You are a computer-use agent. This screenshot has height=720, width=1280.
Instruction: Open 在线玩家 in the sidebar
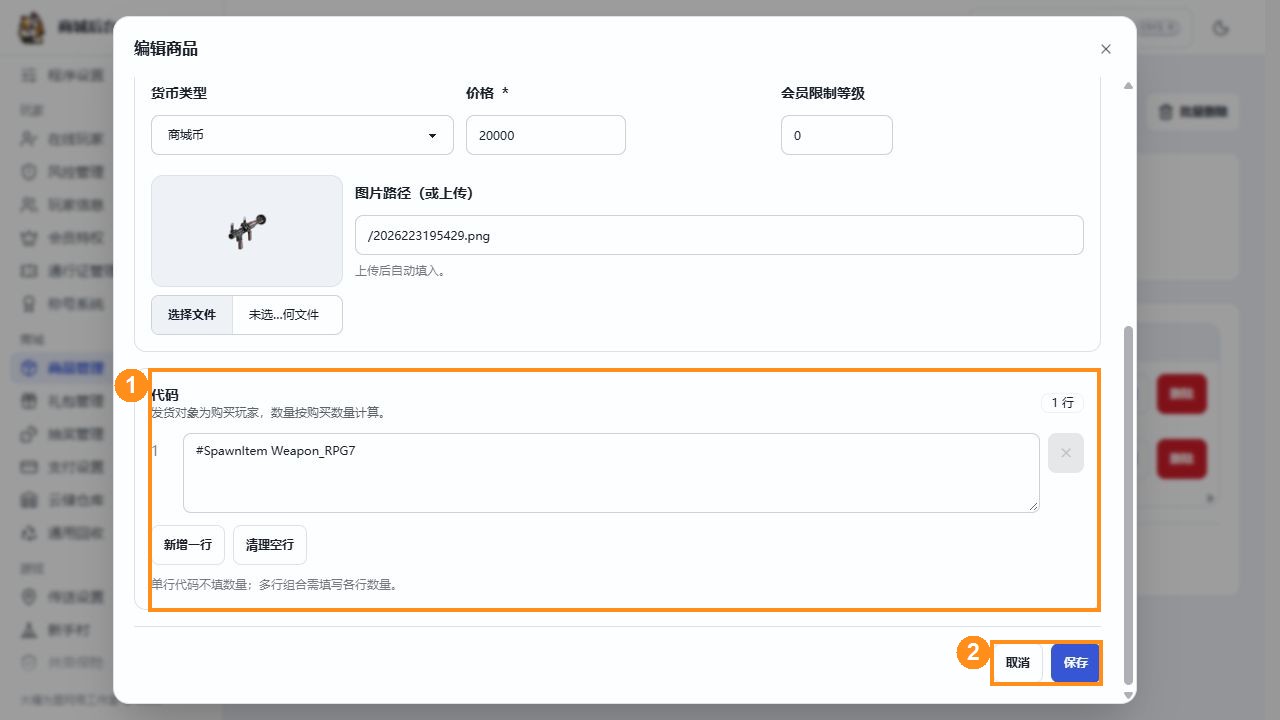click(62, 139)
